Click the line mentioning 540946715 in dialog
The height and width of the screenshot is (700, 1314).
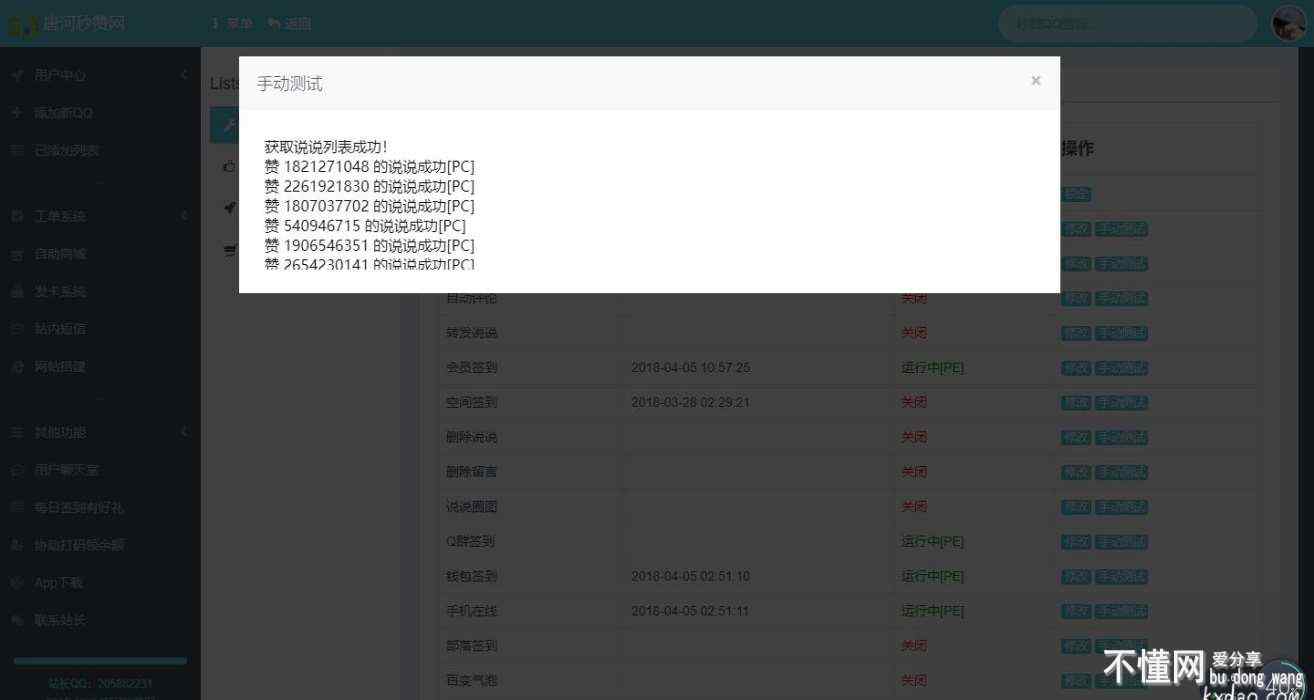[x=365, y=226]
